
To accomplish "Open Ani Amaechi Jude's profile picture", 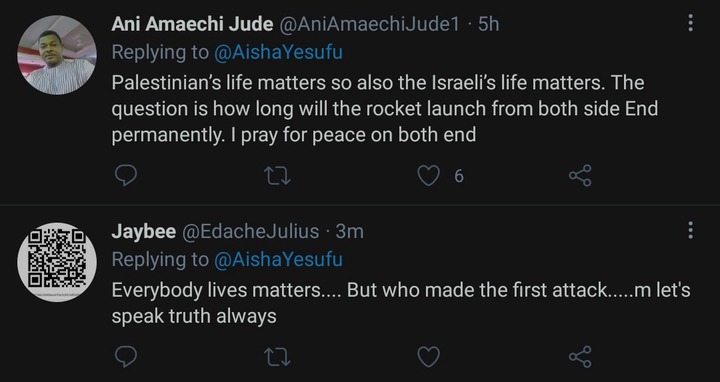I will click(57, 55).
